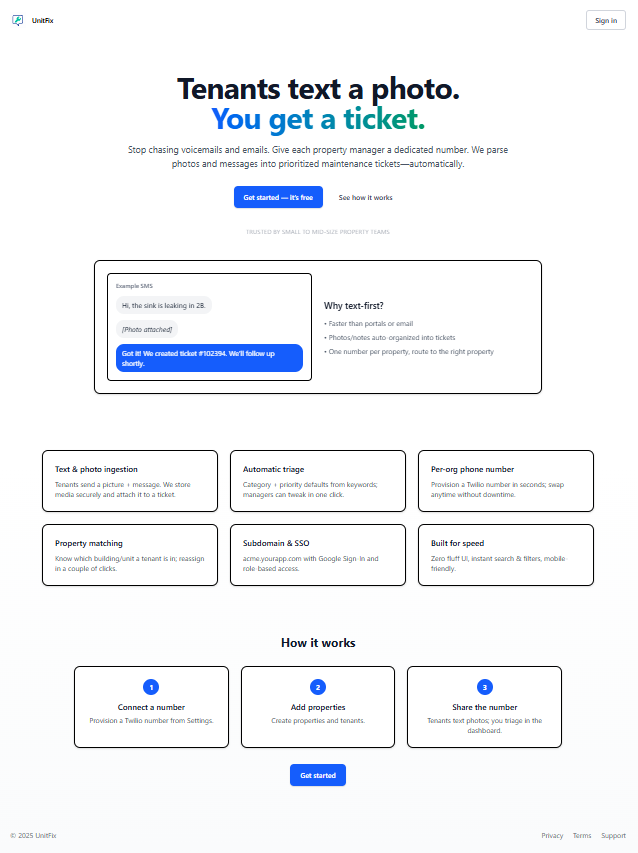638x853 pixels.
Task: Select the Automatic triage feature card
Action: coord(318,482)
